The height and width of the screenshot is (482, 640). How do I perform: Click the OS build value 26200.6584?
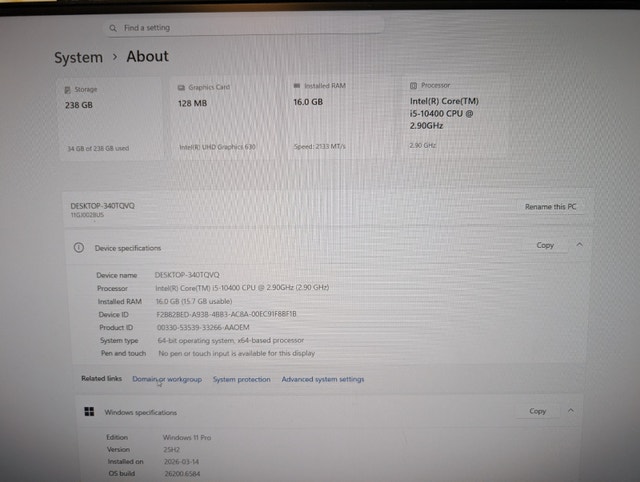182,473
